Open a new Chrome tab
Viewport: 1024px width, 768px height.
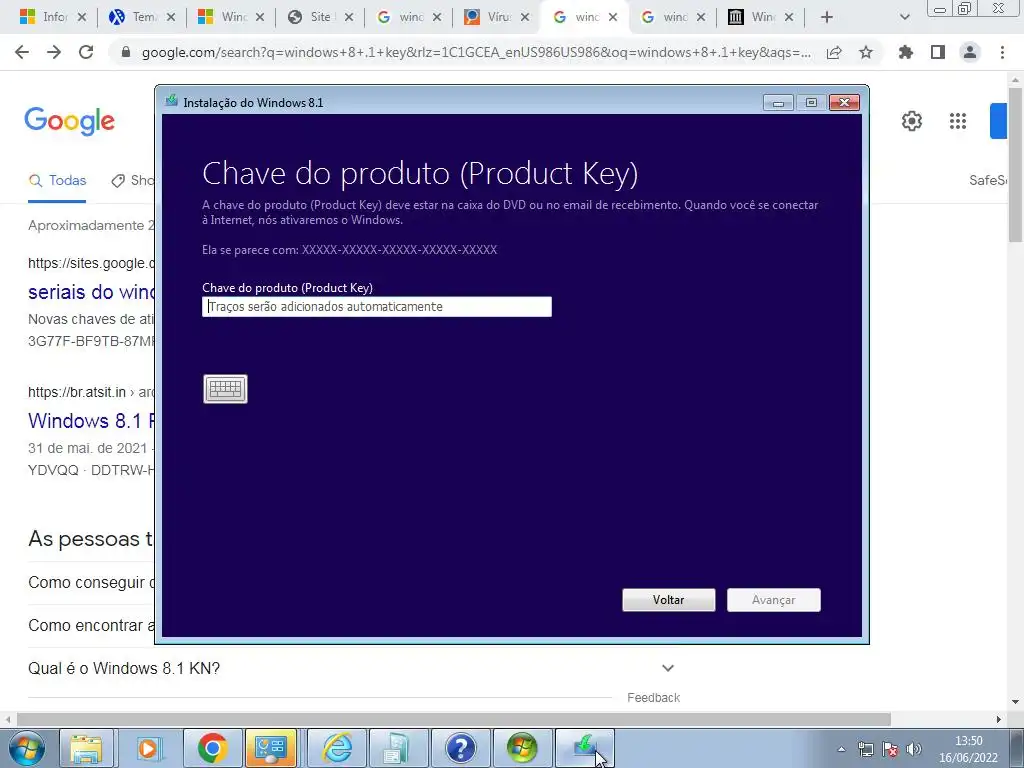[x=827, y=17]
